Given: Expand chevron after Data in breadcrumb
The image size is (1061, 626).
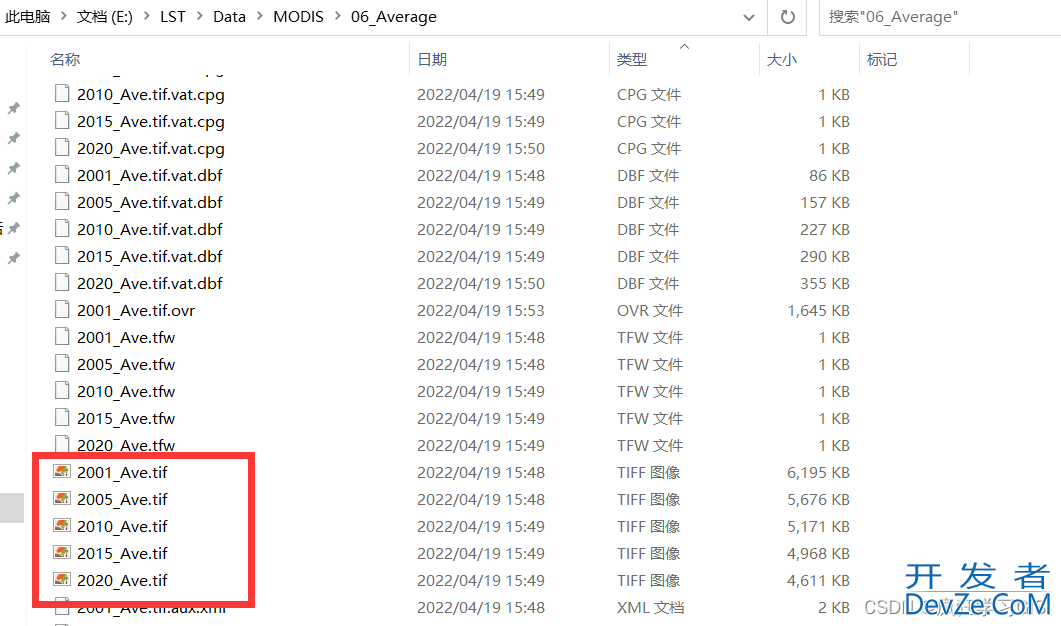Looking at the screenshot, I should [x=260, y=16].
